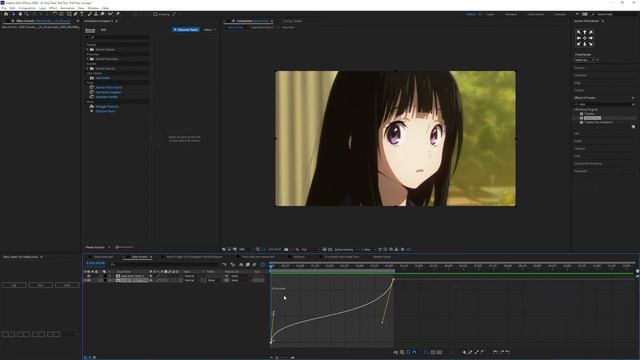Select the Brush tool
Viewport: 640px width, 360px height.
coord(89,14)
